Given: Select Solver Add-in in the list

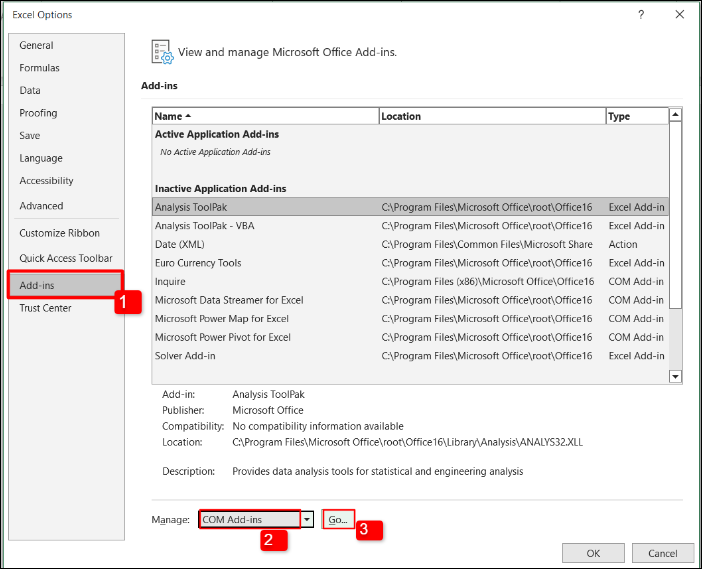Looking at the screenshot, I should (185, 356).
